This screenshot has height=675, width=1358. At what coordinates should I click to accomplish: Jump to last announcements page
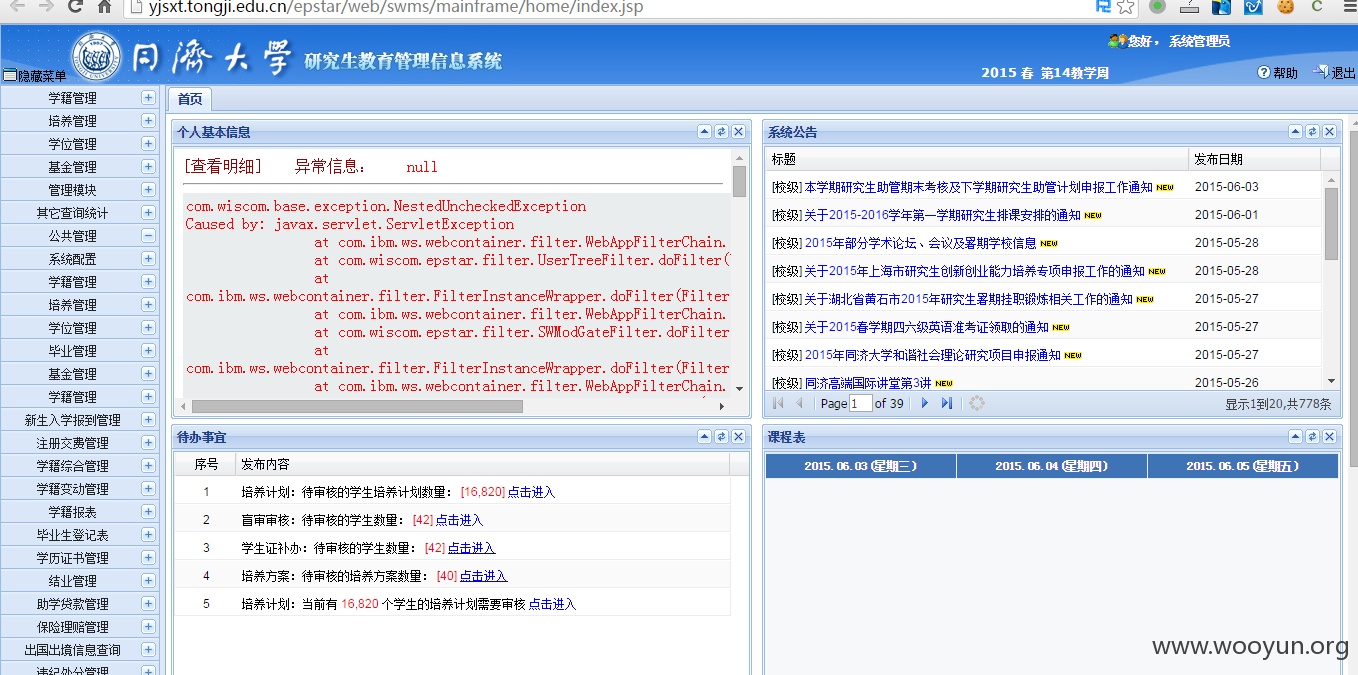coord(946,403)
